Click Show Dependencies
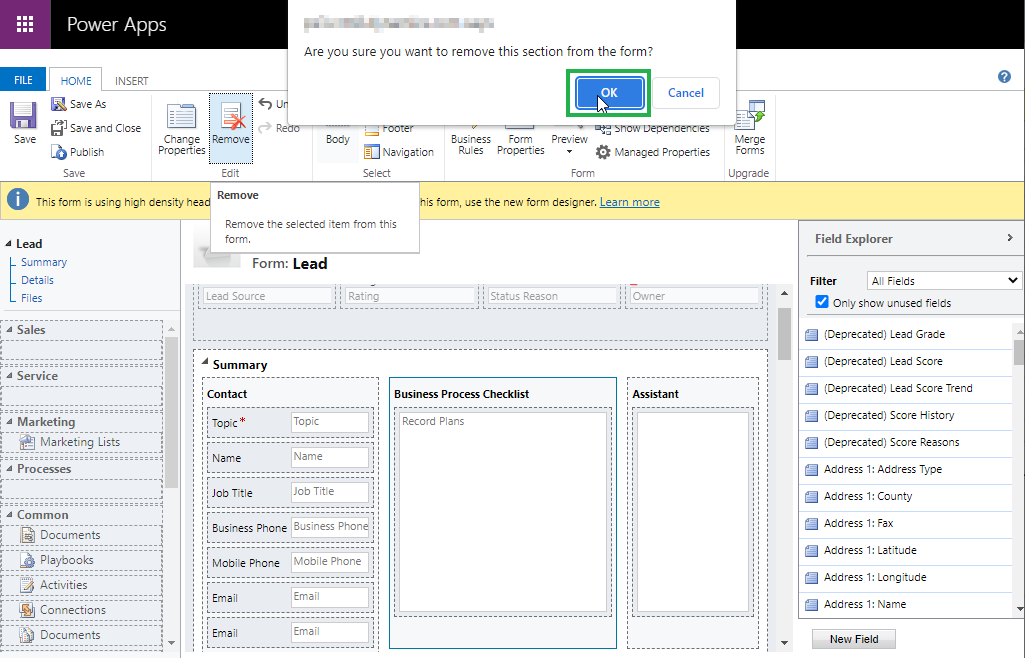This screenshot has height=658, width=1025. [652, 129]
